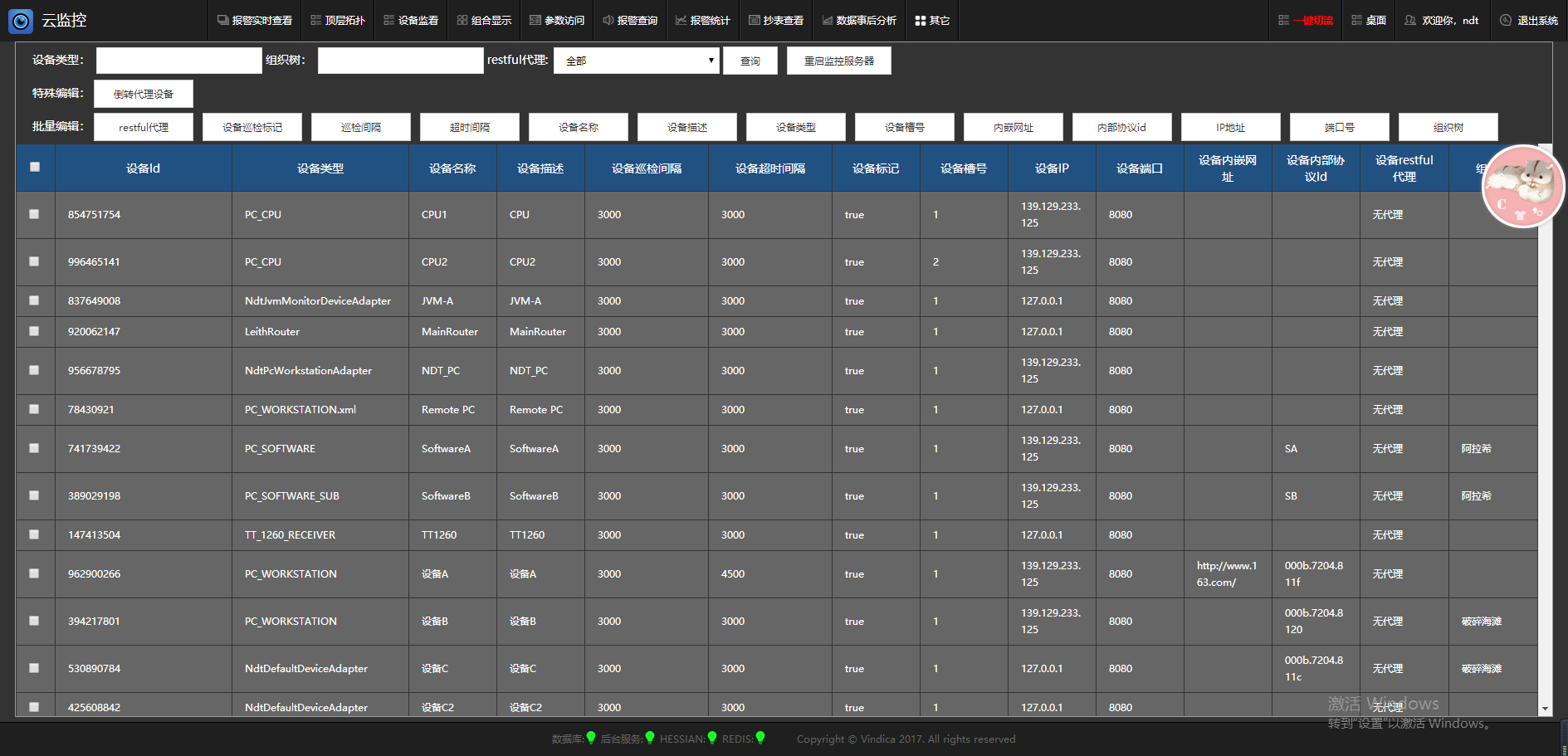
Task: Open the 设备监看 navigation item
Action: (411, 21)
